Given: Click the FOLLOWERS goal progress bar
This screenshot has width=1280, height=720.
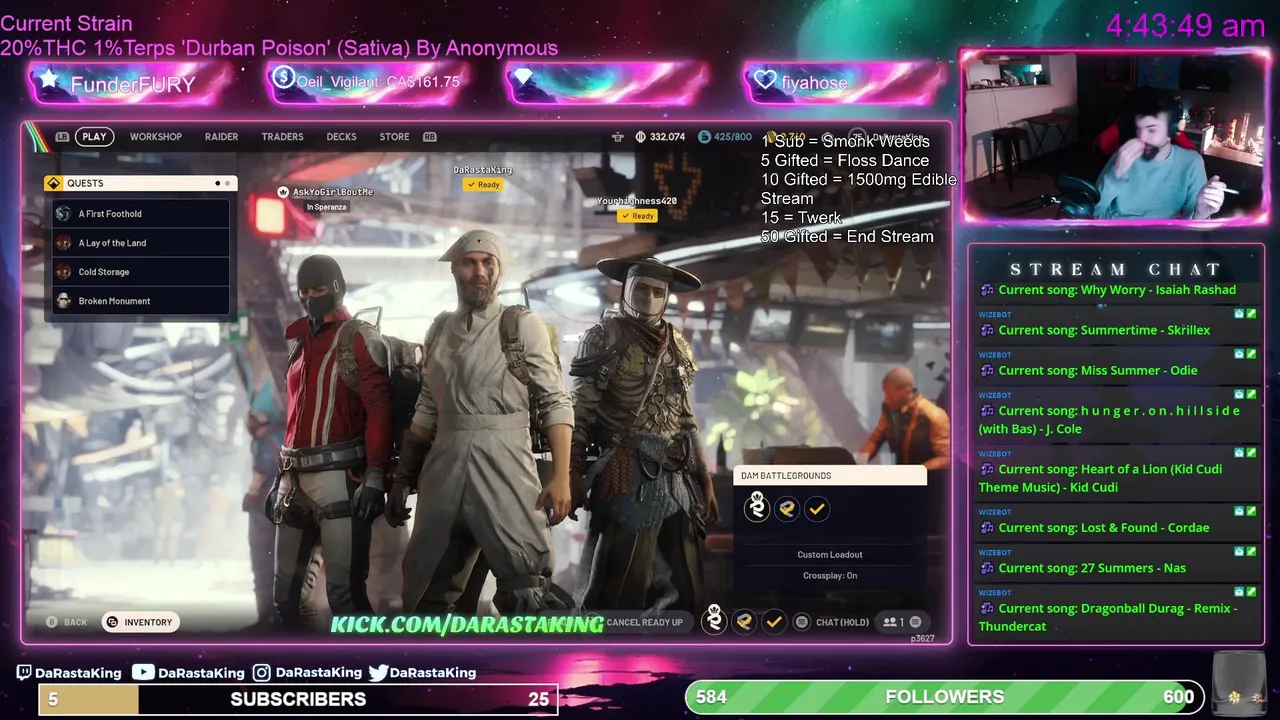Looking at the screenshot, I should (944, 697).
